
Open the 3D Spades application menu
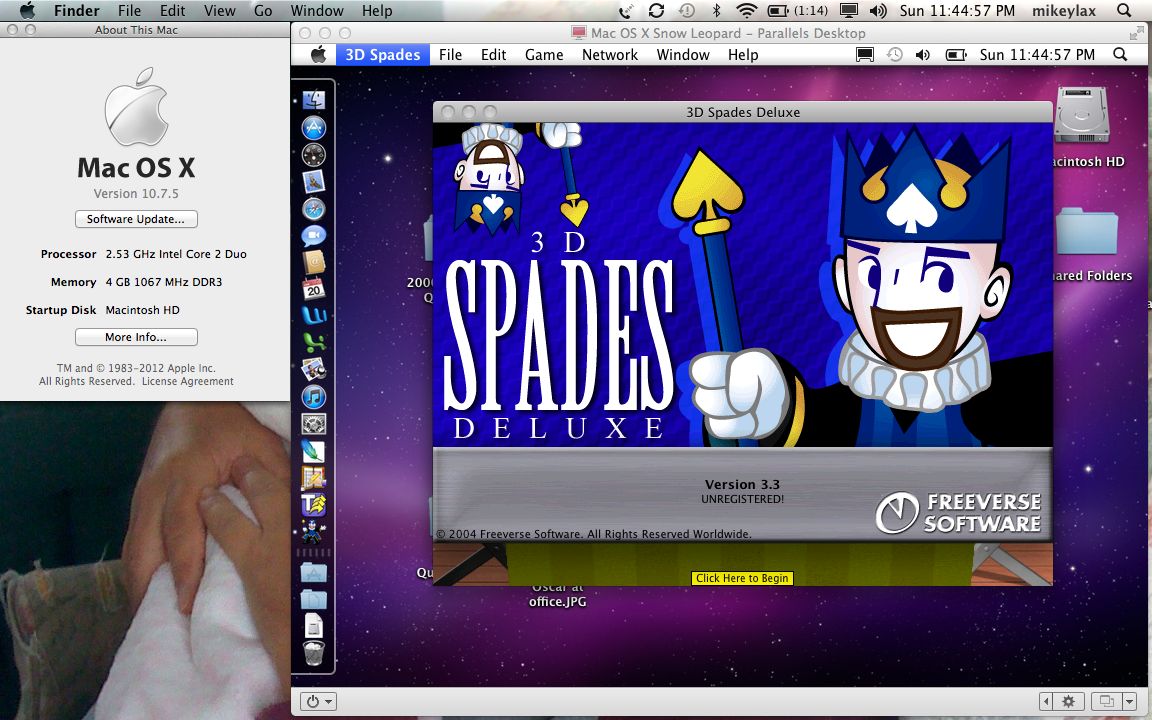pos(383,54)
